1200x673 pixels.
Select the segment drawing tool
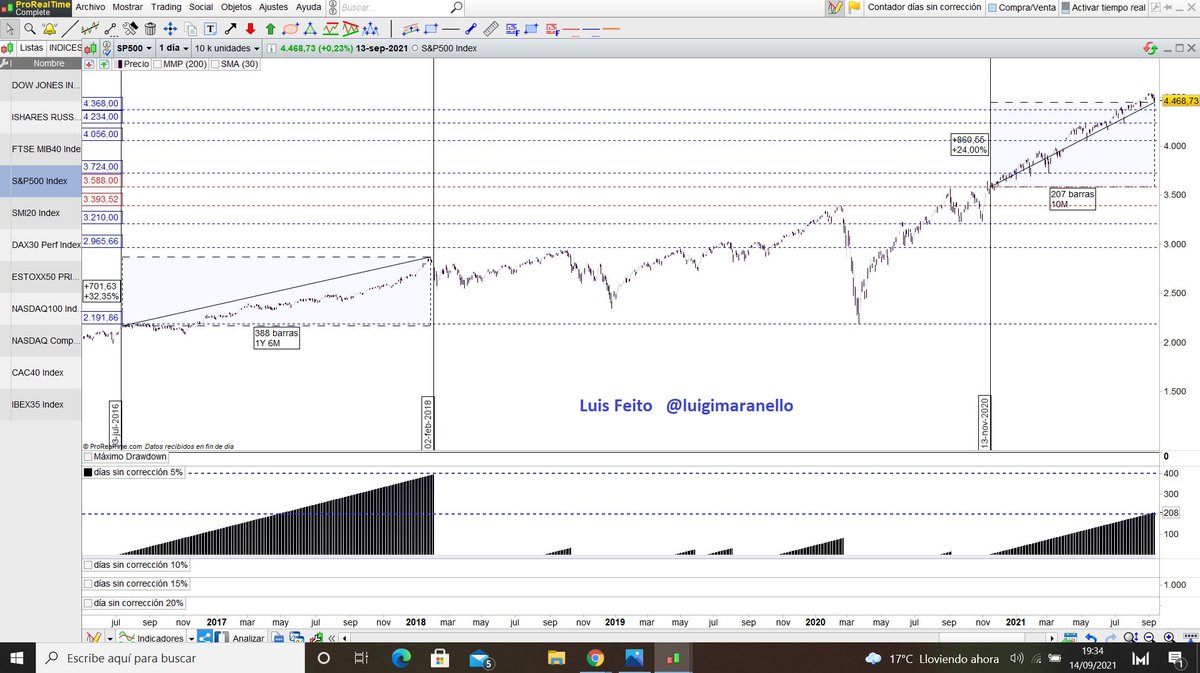pos(110,28)
